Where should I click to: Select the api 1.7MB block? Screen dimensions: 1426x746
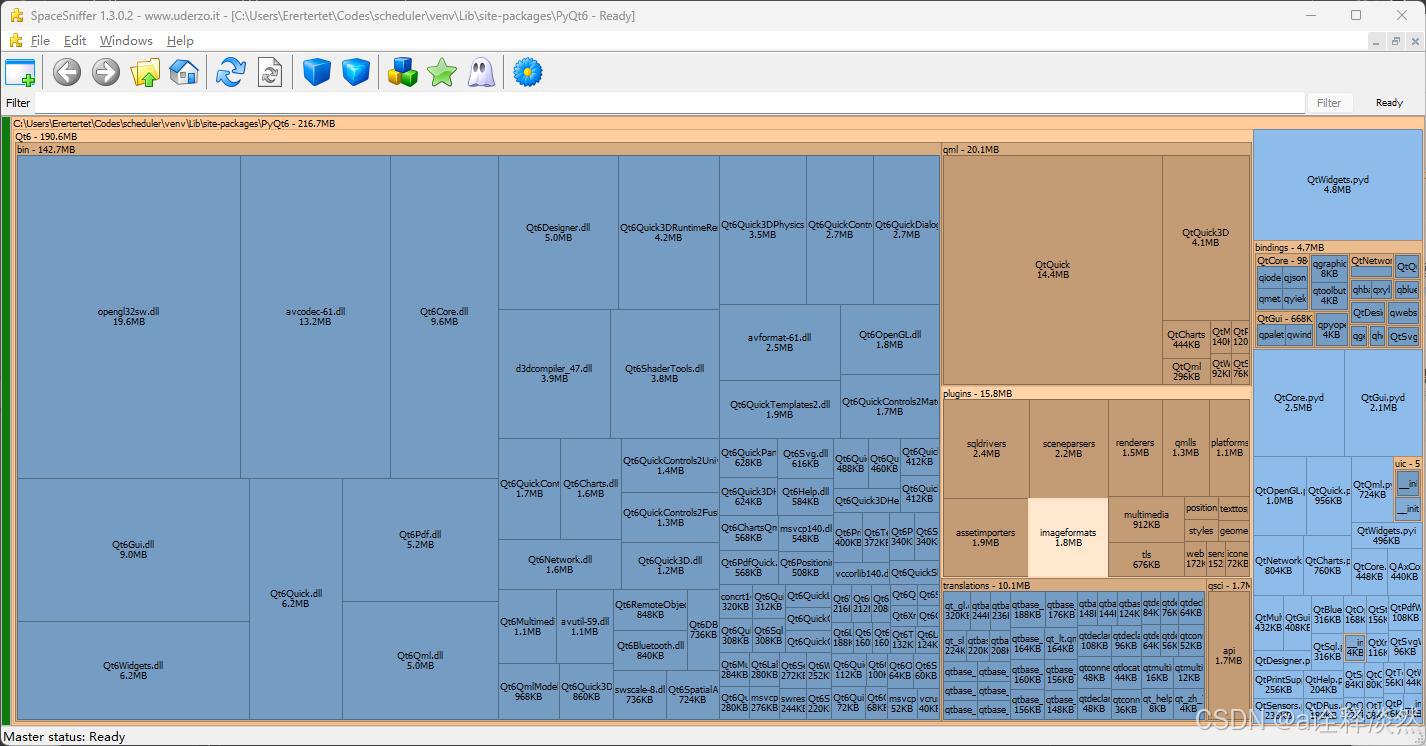click(x=1229, y=655)
